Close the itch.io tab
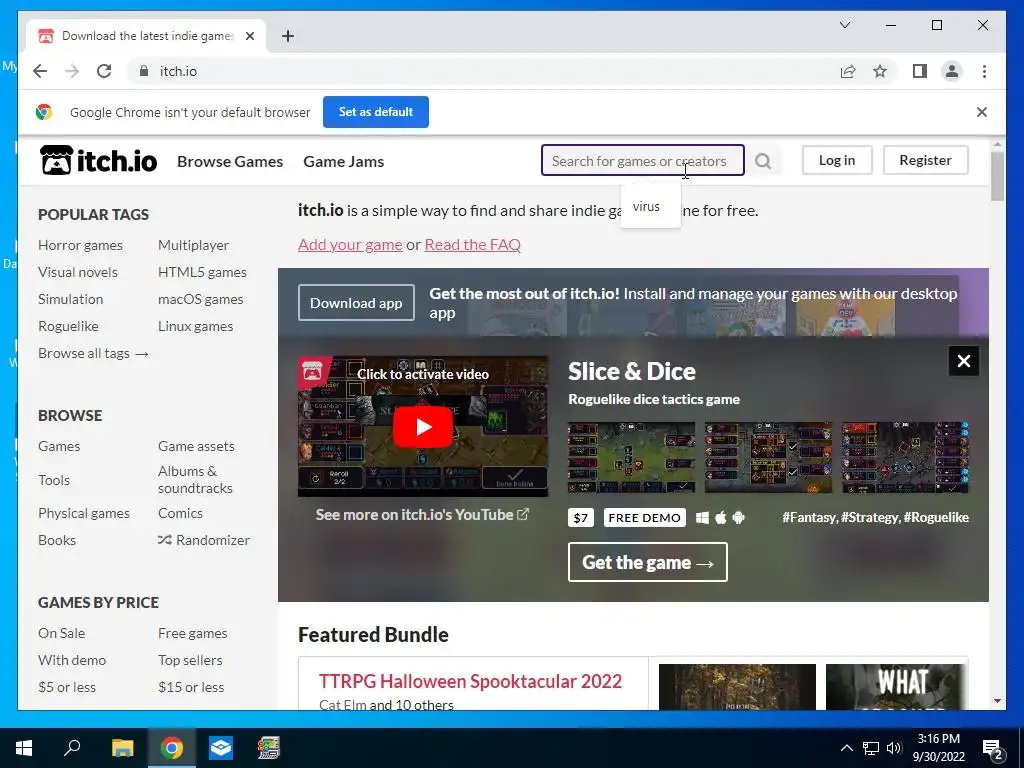 click(249, 36)
